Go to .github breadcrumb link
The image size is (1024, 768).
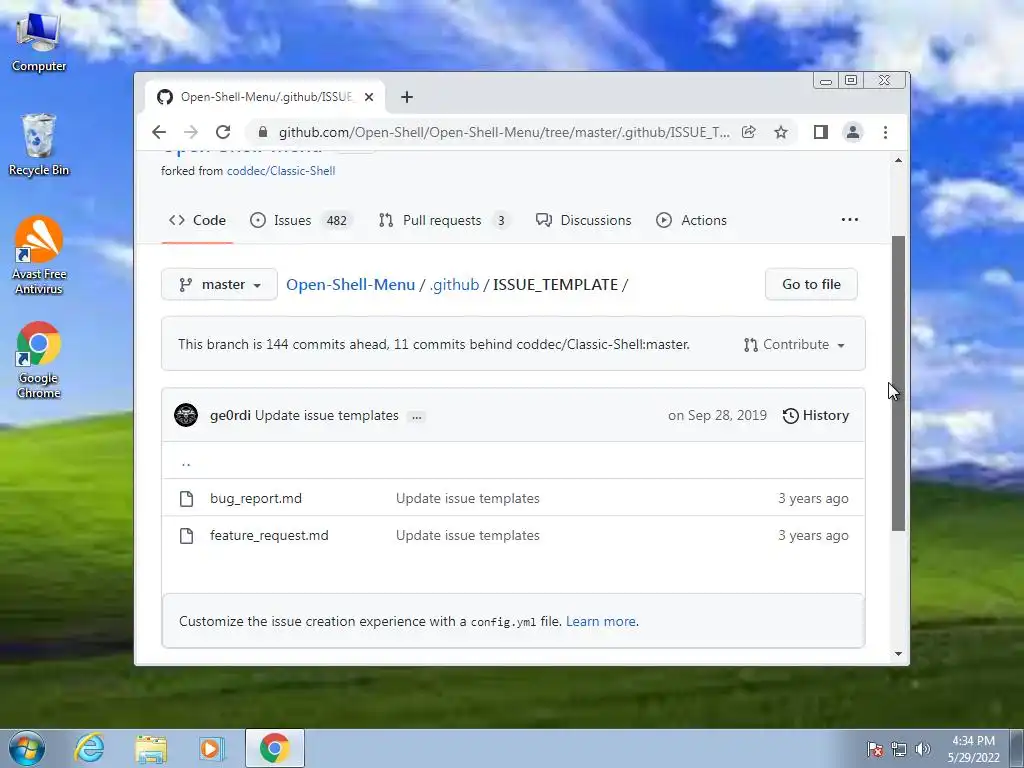tap(455, 285)
